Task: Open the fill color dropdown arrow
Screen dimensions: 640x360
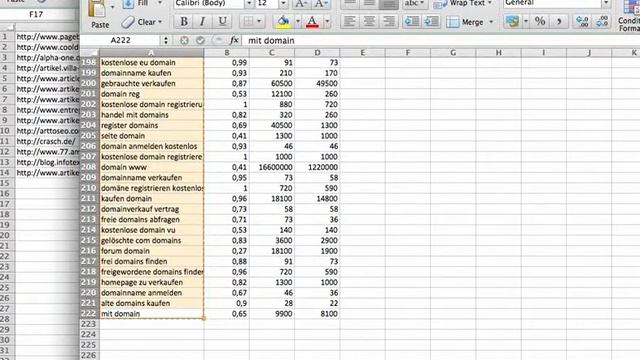Action: (x=298, y=21)
